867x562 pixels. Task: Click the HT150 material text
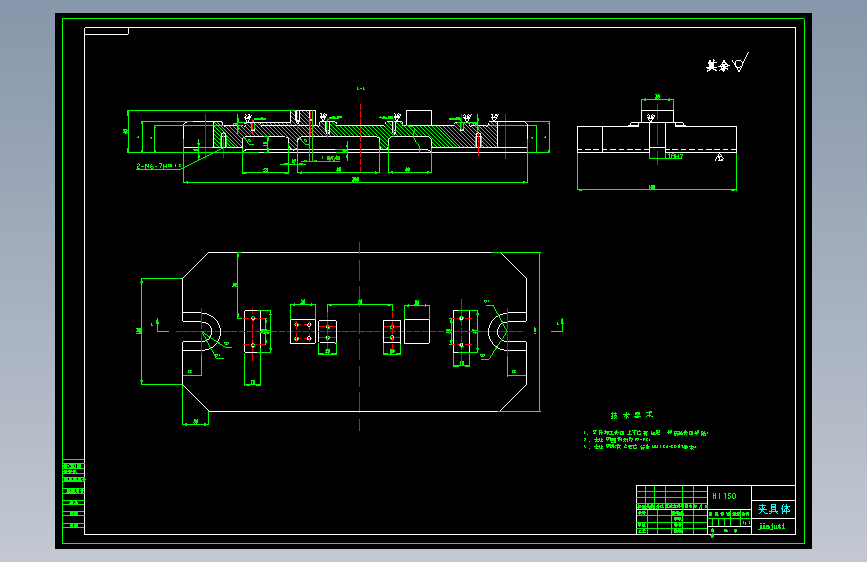[x=724, y=496]
